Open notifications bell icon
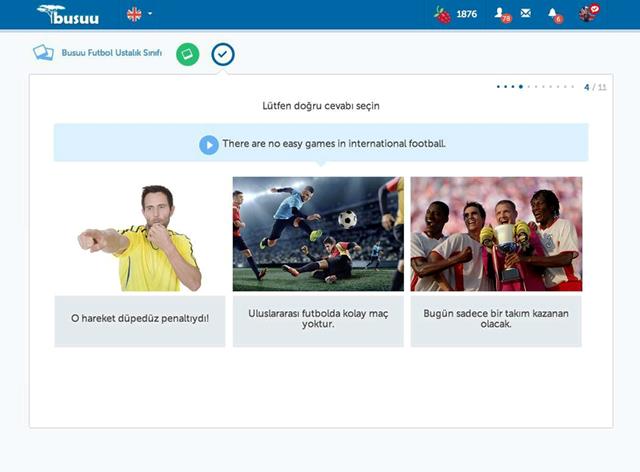Viewport: 640px width, 472px height. 554,14
